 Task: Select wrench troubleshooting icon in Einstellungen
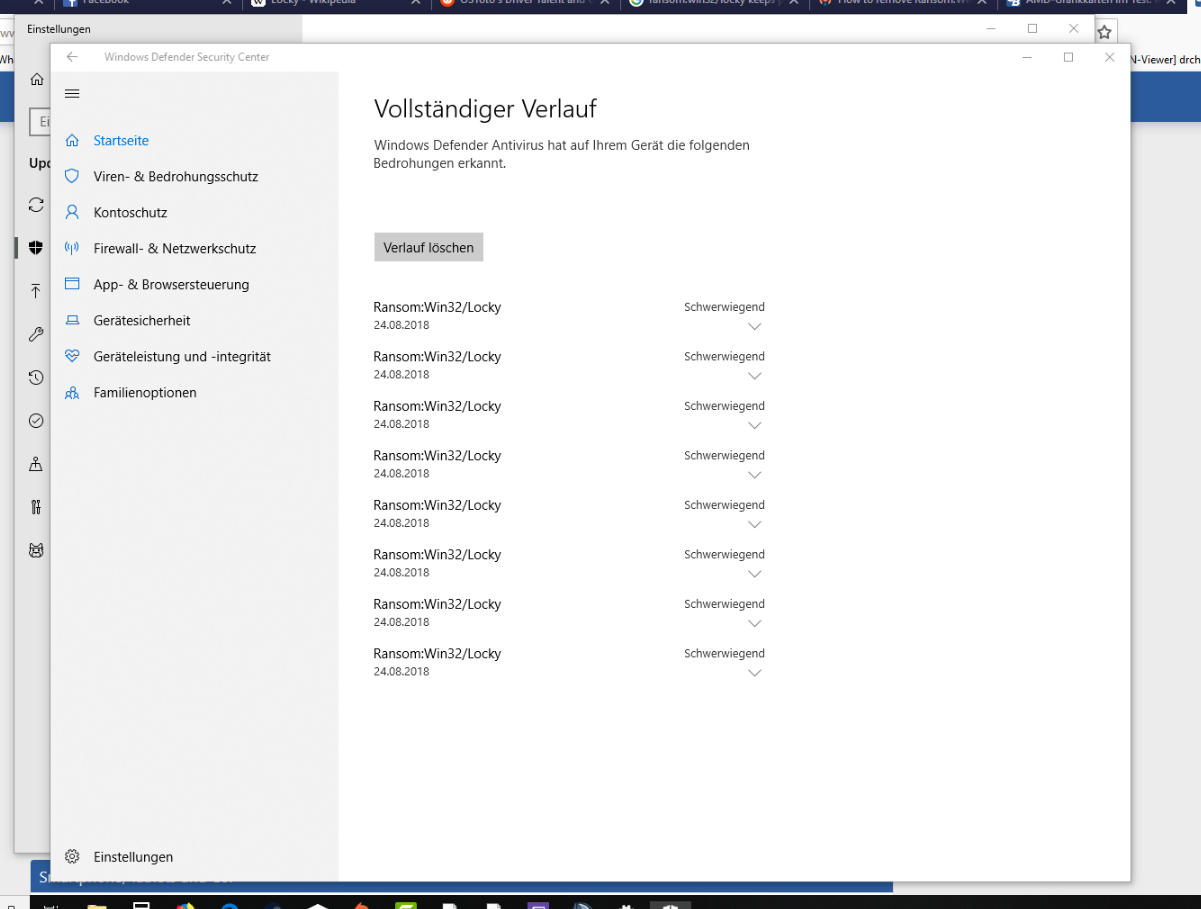click(x=36, y=334)
